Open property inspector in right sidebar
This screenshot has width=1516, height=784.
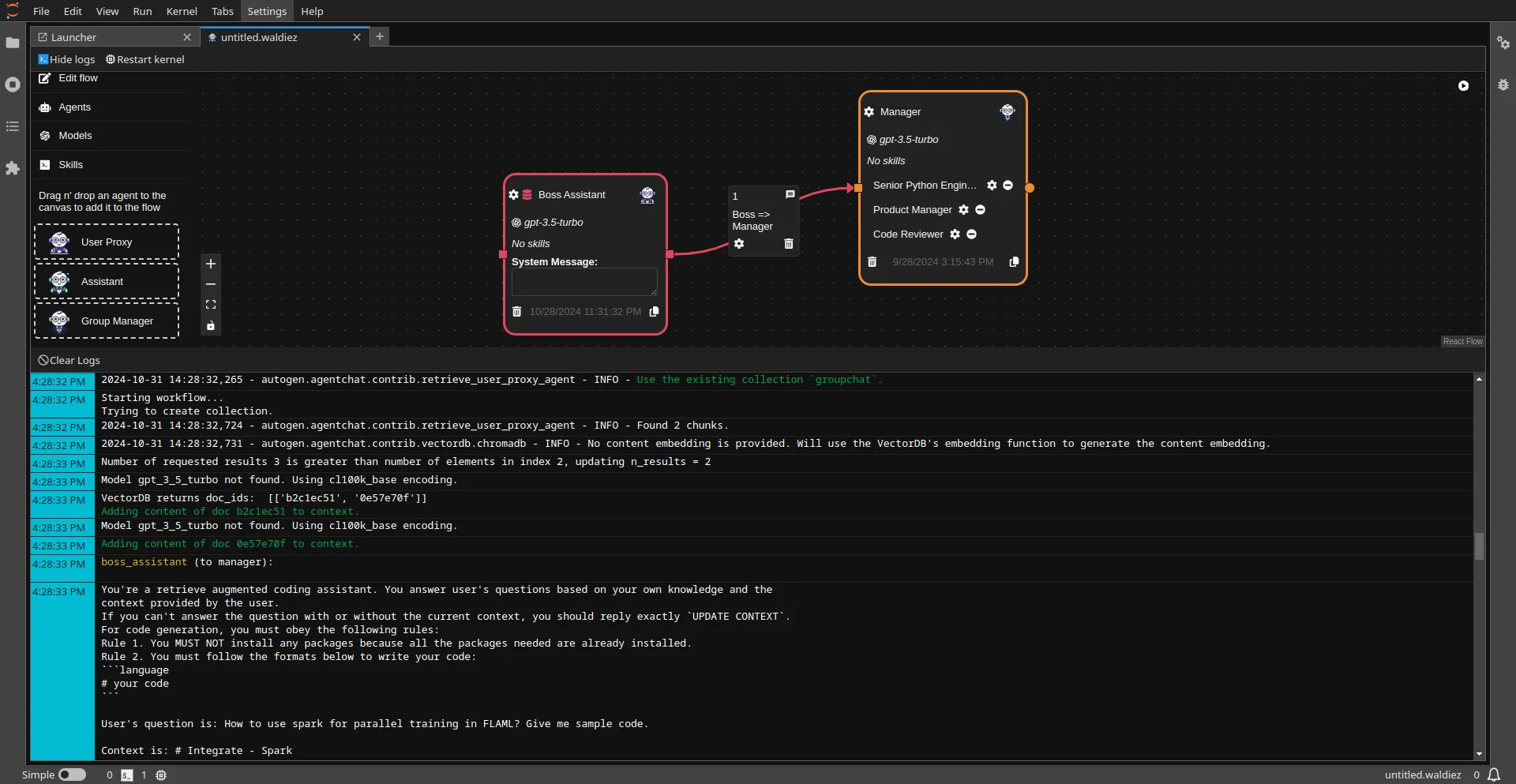(1503, 43)
